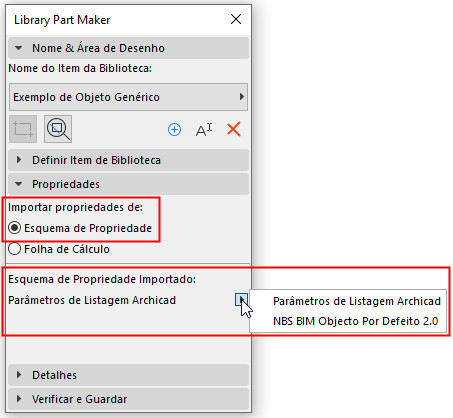Collapse the Propriedades section

[x=128, y=184]
